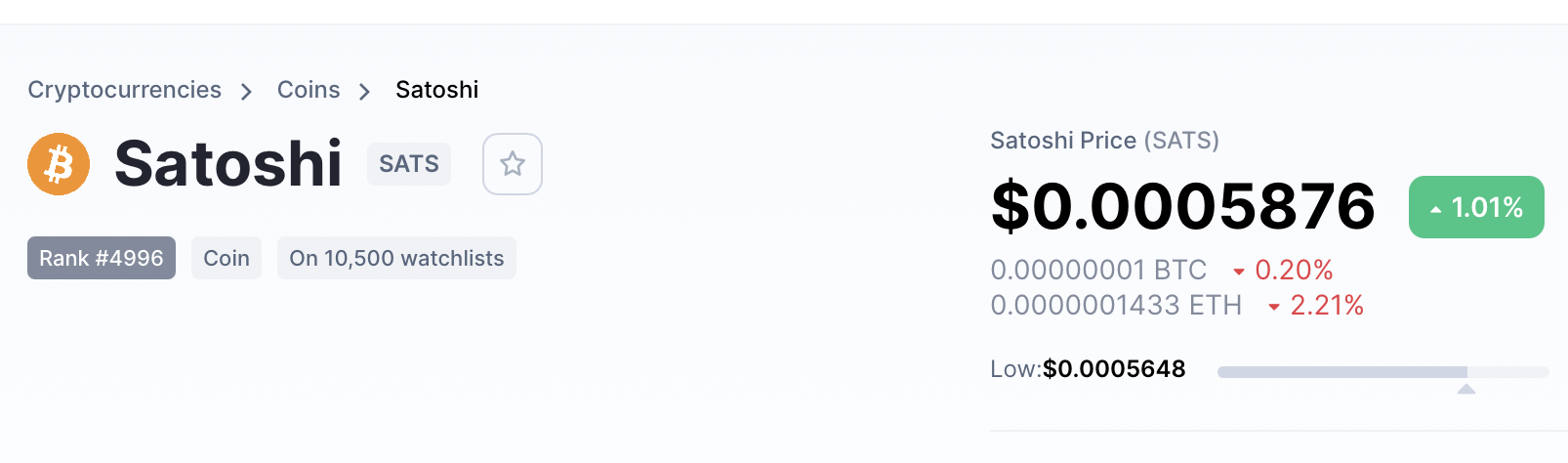This screenshot has height=463, width=1568.
Task: Click chevron after Cryptocurrencies breadcrumb
Action: point(247,92)
